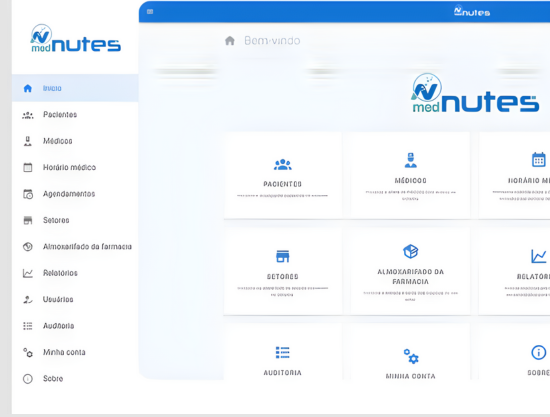Go to Agendamentos in the sidebar
Screen dimensions: 550x417
(x=75, y=194)
